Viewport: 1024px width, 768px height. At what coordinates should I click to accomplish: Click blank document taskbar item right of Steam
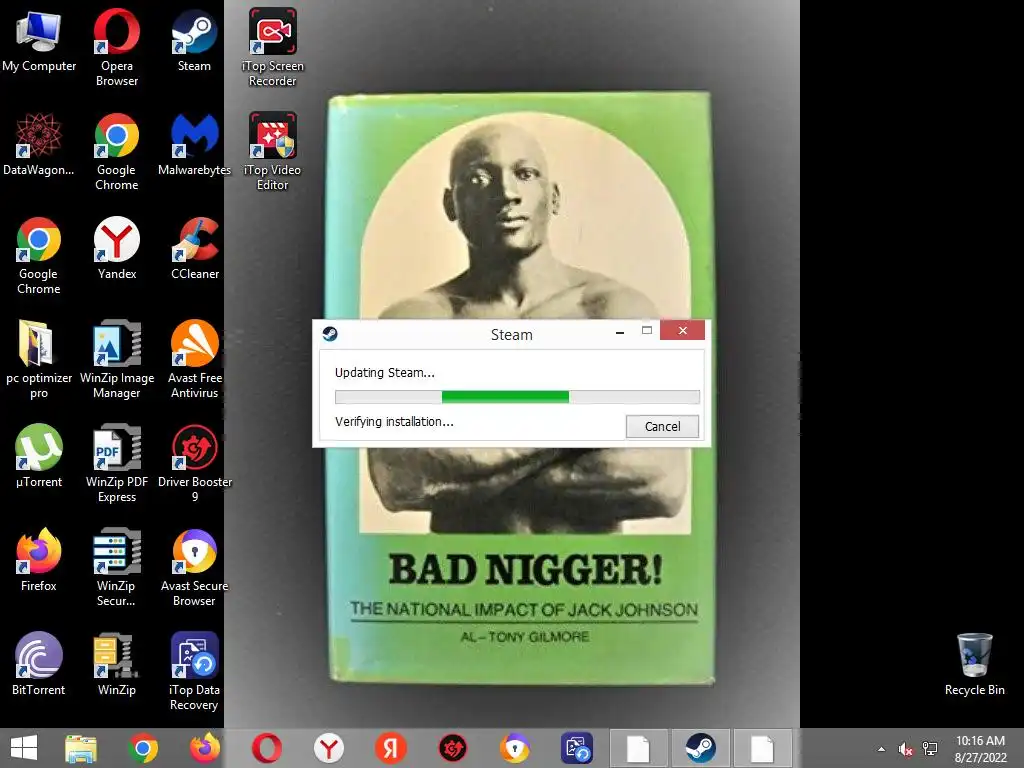point(762,748)
